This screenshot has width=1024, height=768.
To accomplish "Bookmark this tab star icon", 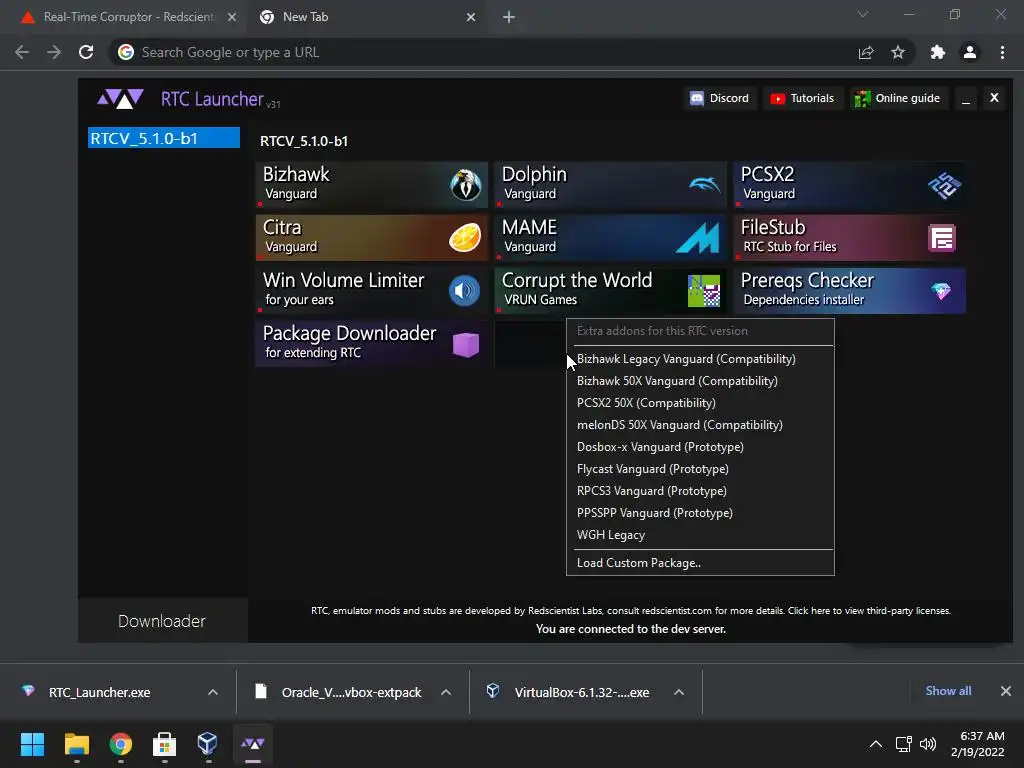I will tap(898, 52).
